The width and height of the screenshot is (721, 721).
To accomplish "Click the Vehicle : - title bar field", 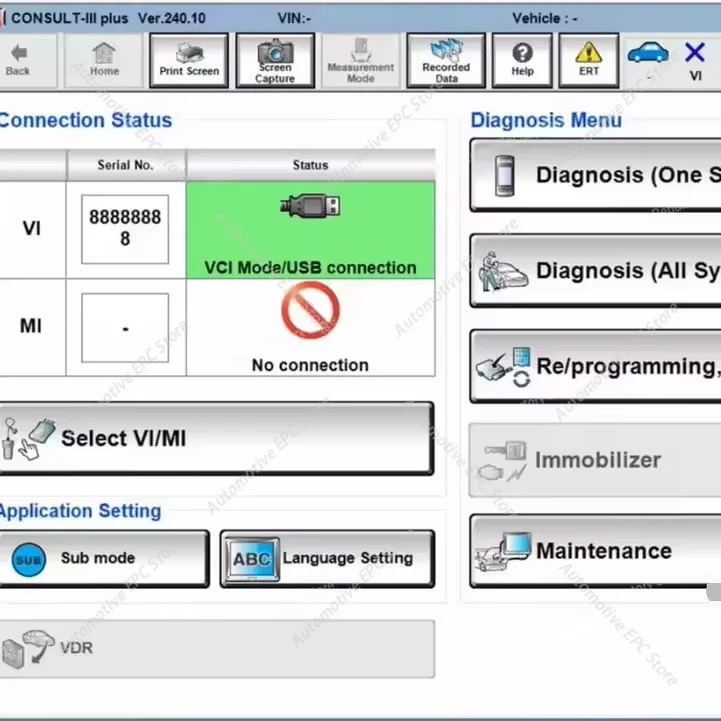I will coord(545,18).
